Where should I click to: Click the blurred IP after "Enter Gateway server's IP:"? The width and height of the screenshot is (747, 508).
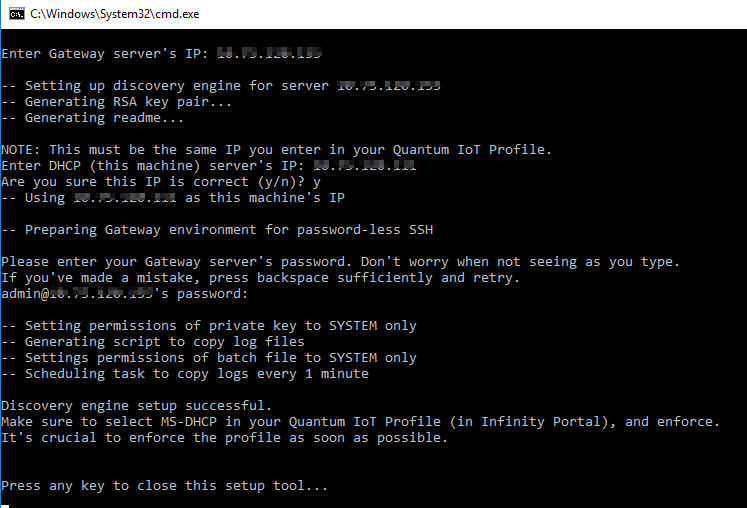pyautogui.click(x=269, y=53)
